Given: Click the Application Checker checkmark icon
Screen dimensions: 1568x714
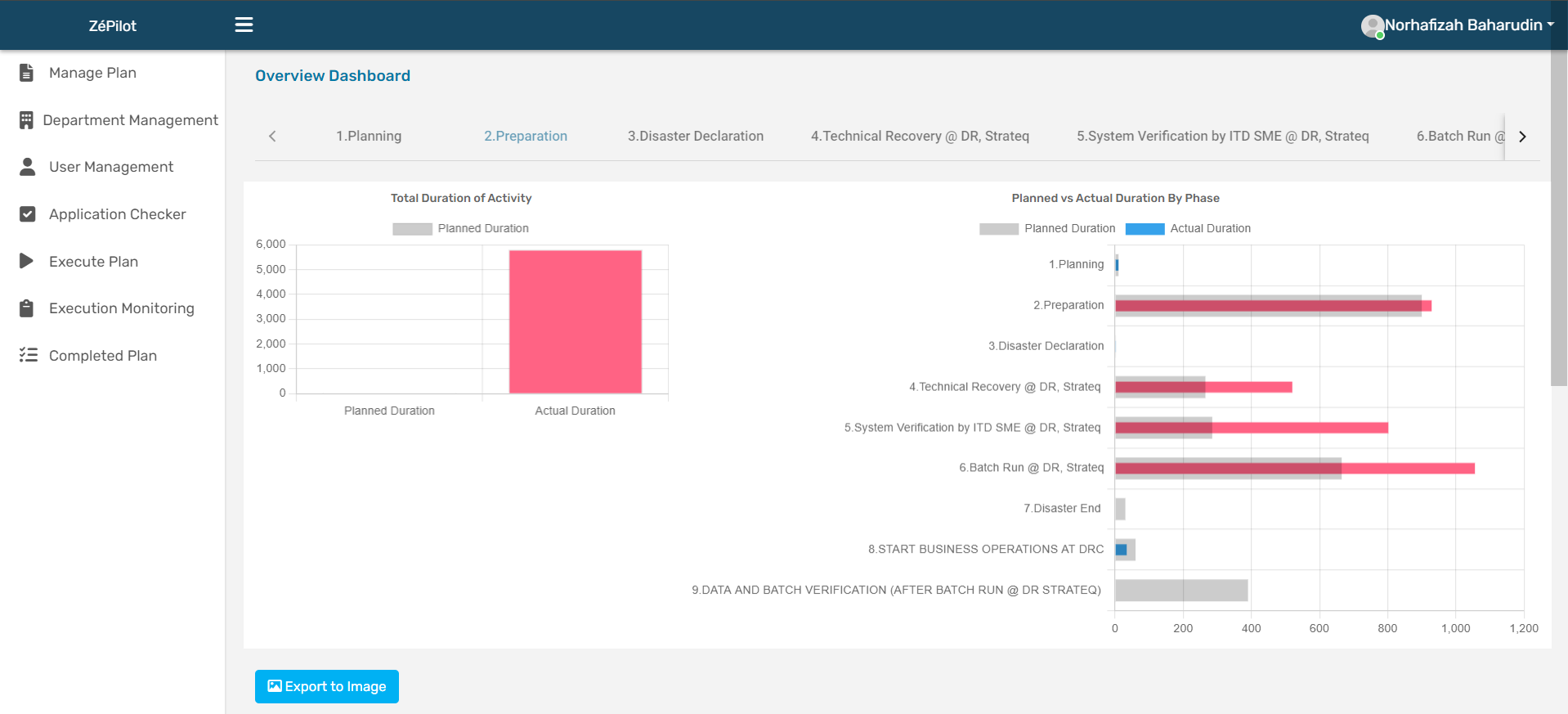Looking at the screenshot, I should [27, 214].
